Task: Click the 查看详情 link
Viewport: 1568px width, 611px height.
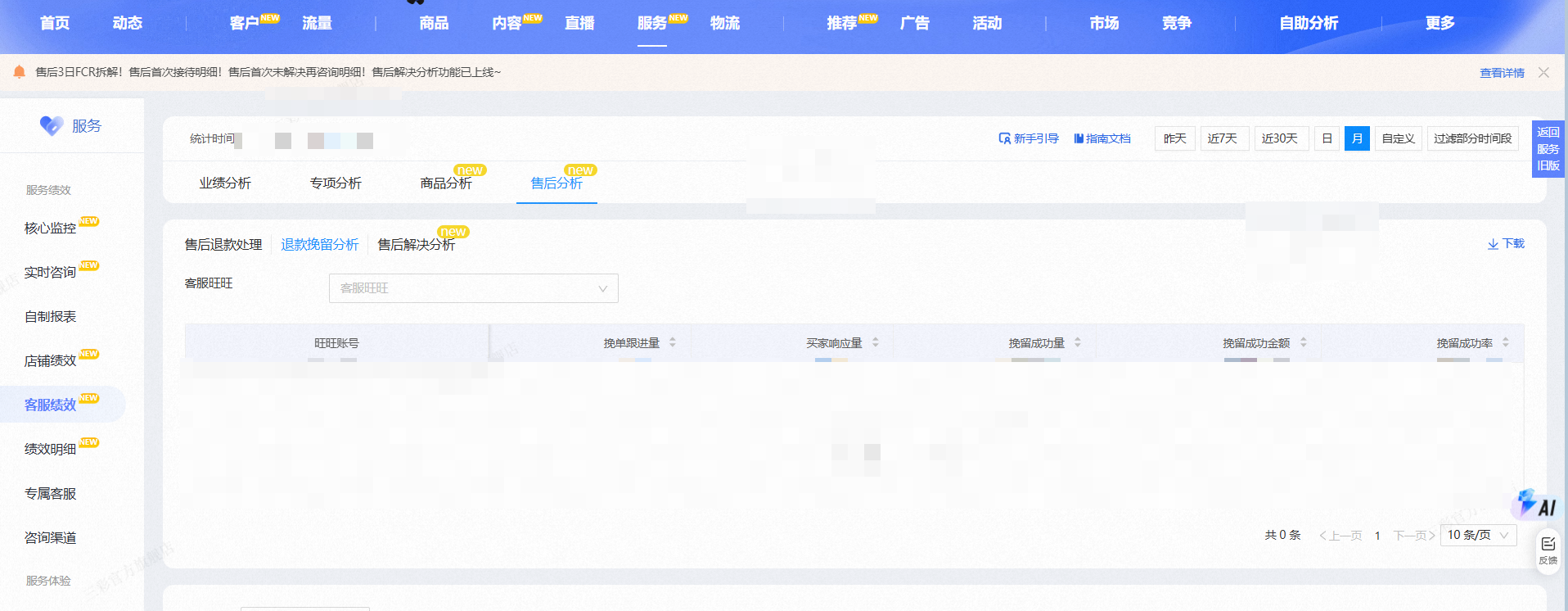Action: point(1503,73)
